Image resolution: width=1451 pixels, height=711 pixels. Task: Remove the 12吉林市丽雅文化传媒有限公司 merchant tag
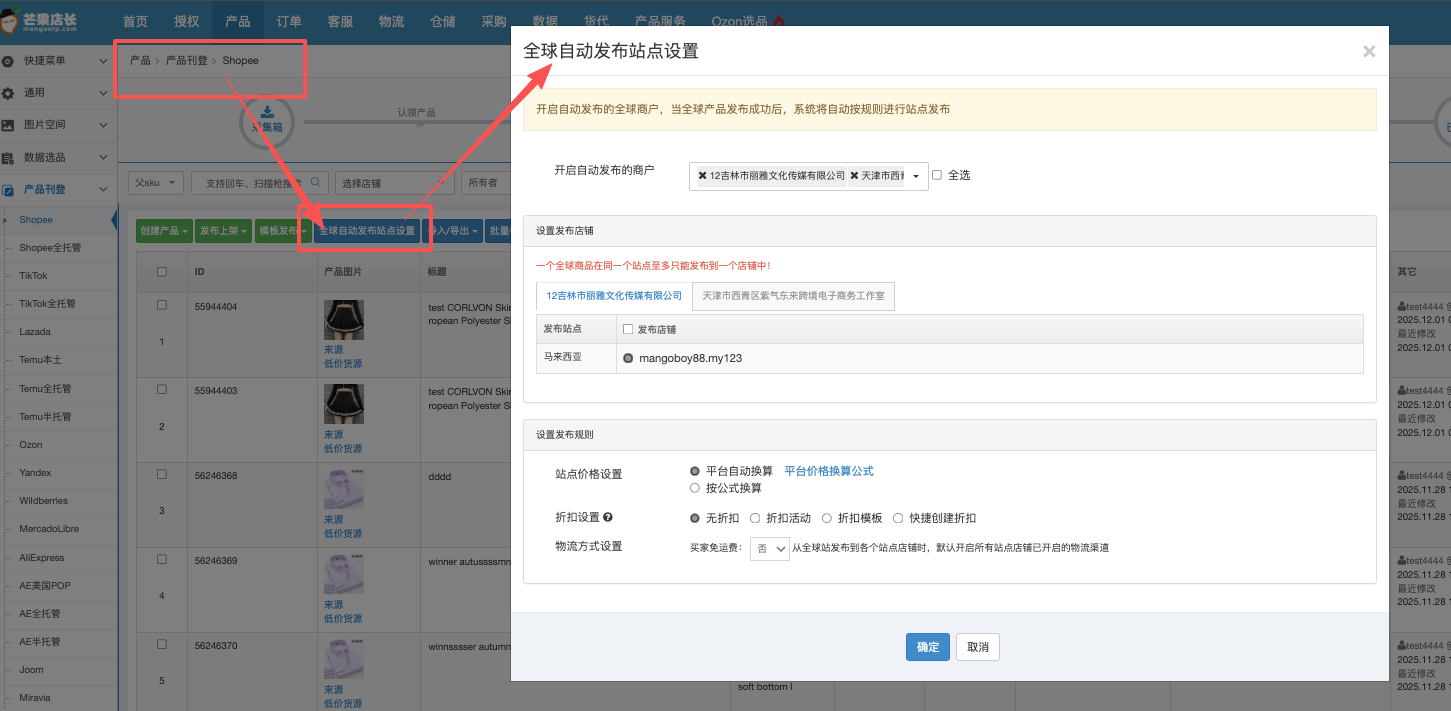coord(703,176)
